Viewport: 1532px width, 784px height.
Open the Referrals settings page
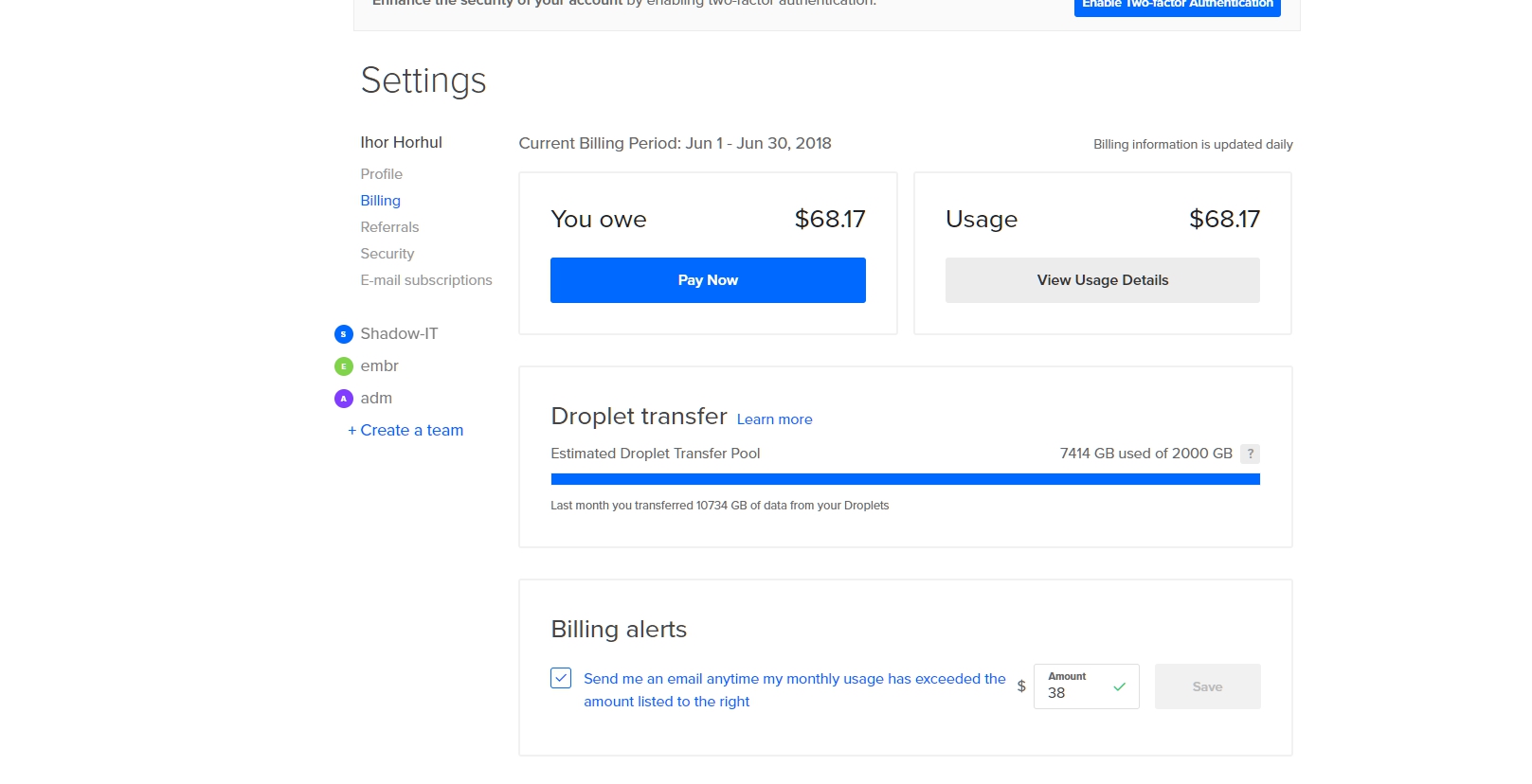tap(389, 227)
